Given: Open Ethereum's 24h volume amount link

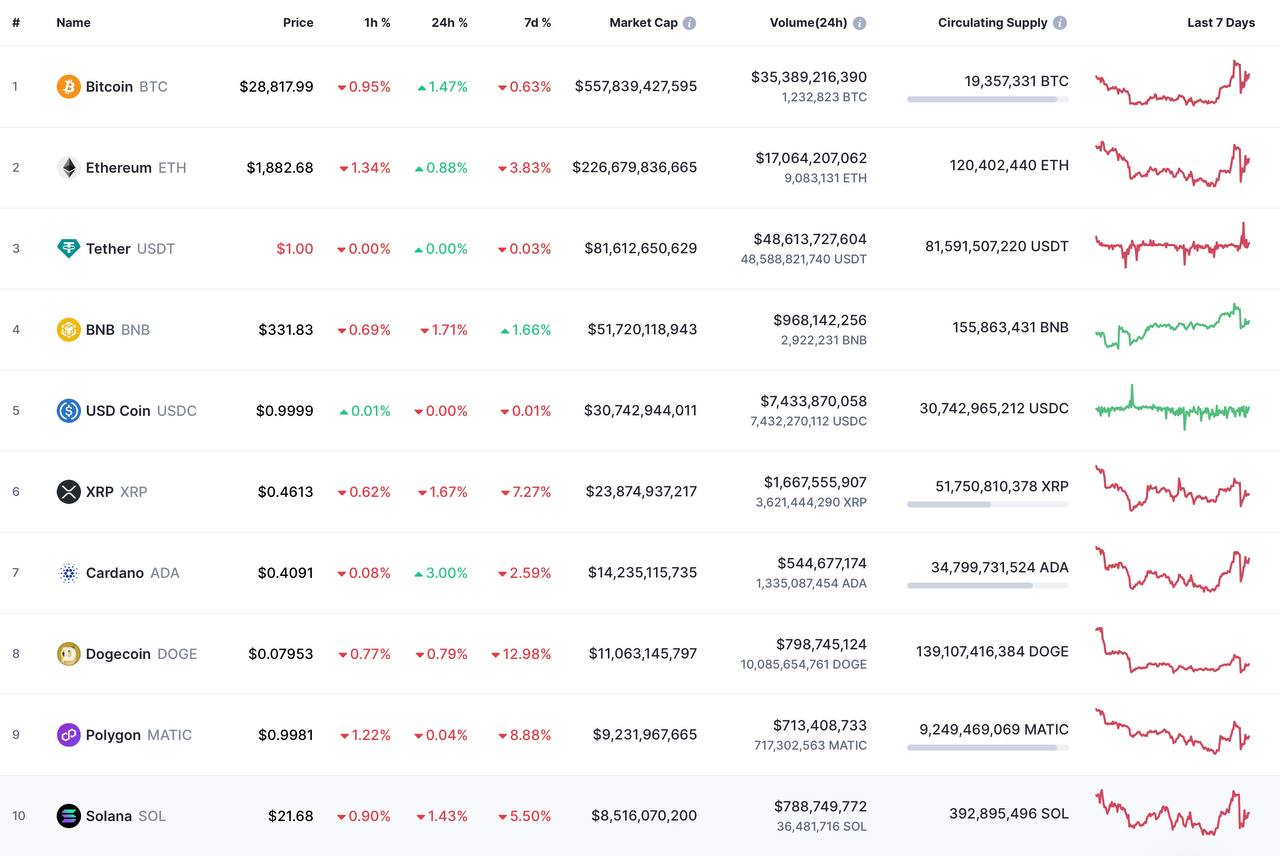Looking at the screenshot, I should (810, 158).
